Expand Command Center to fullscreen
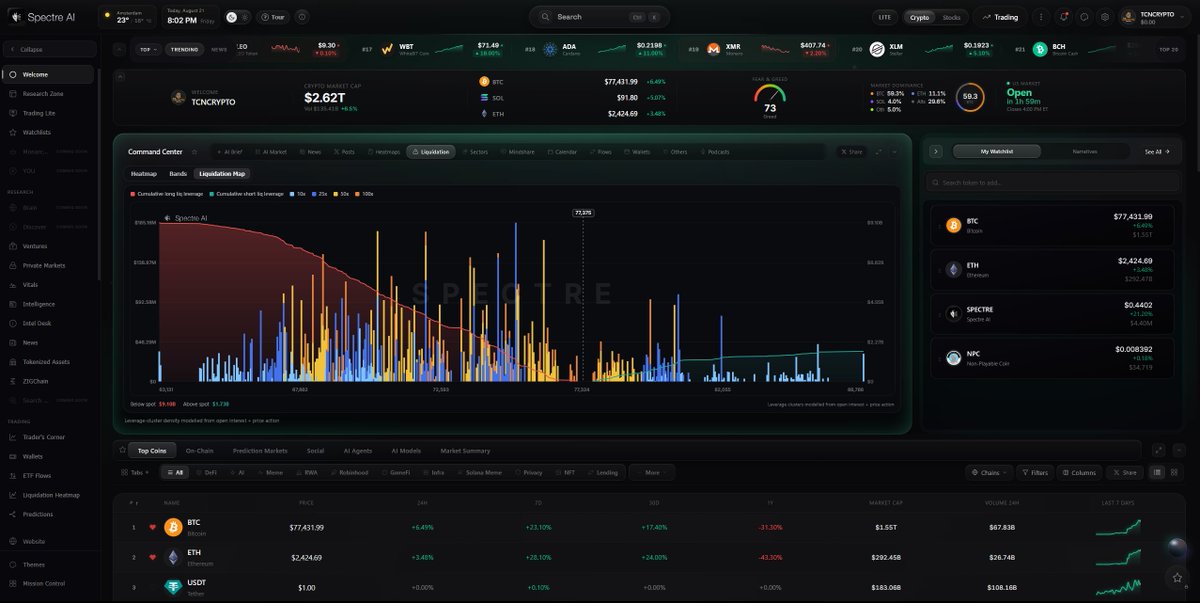The width and height of the screenshot is (1200, 603). (879, 152)
